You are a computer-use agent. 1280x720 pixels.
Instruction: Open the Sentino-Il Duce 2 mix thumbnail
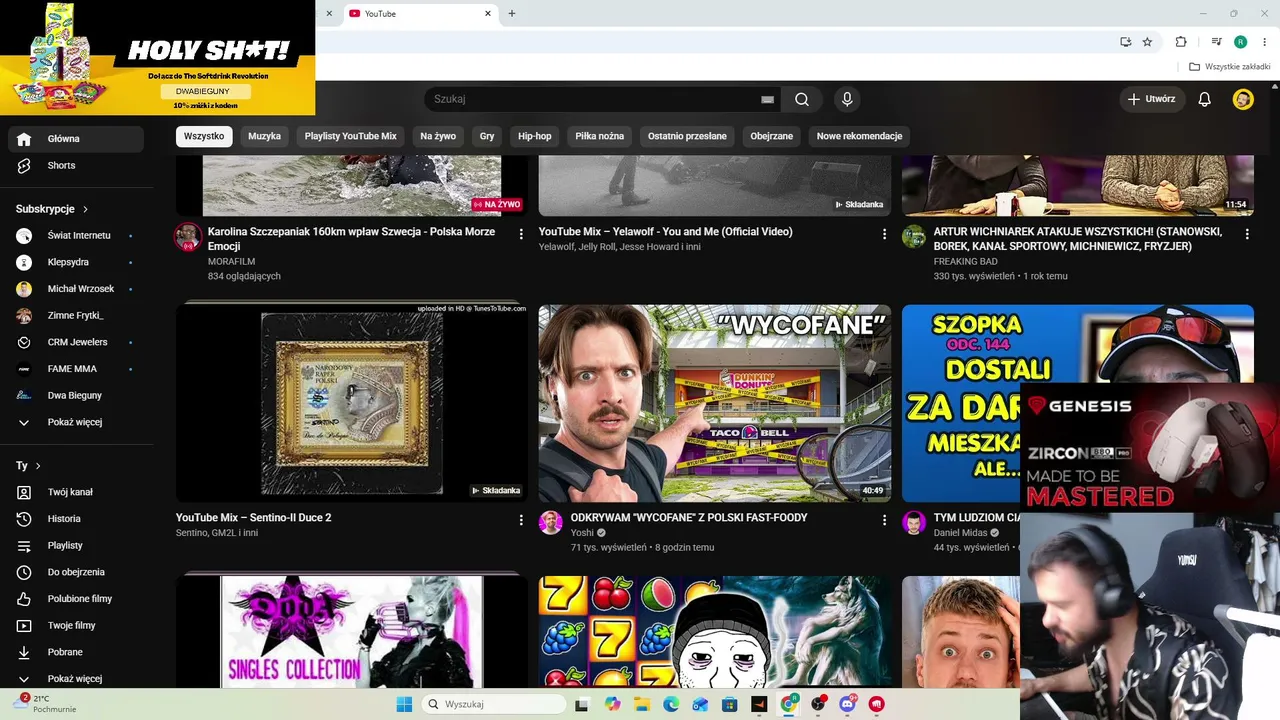click(352, 401)
